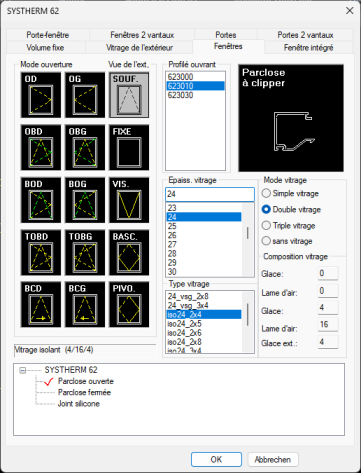Select Joint silicone tree item

tap(79, 404)
